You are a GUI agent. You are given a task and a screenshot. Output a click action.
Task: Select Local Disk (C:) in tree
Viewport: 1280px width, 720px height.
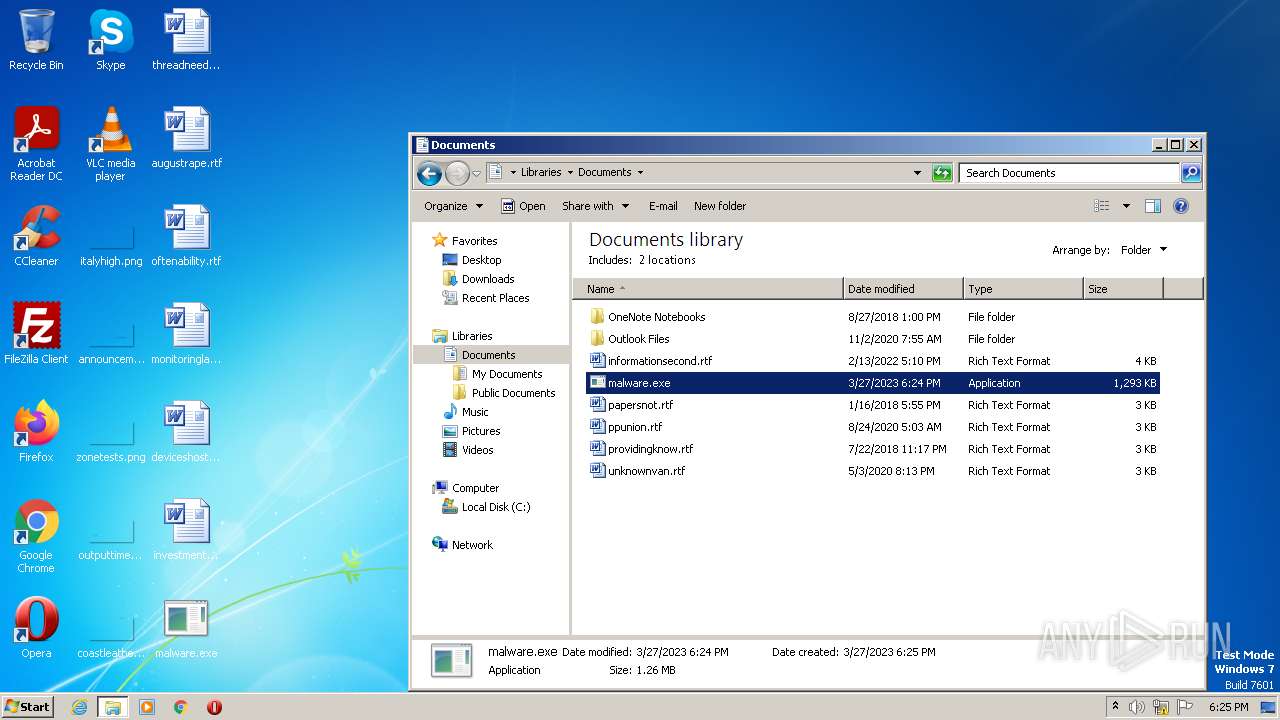point(486,507)
